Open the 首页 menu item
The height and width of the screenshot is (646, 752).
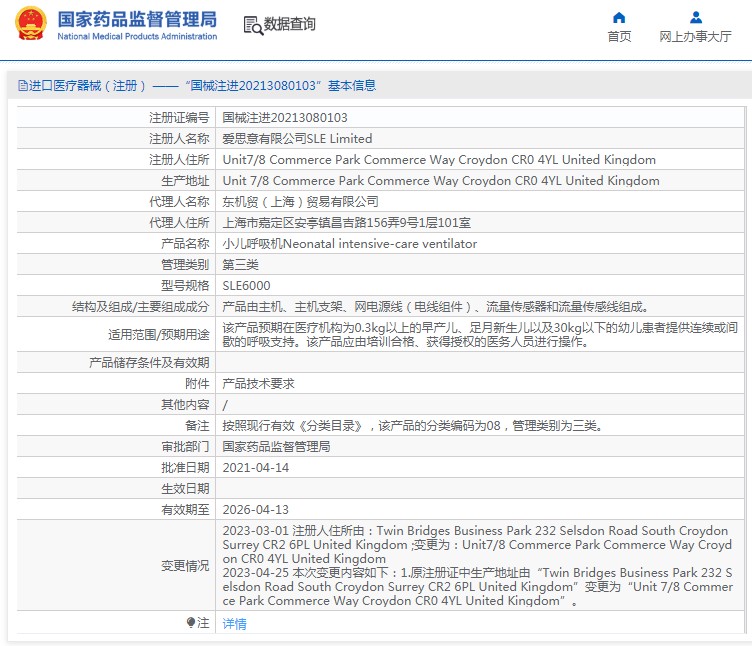pos(619,37)
